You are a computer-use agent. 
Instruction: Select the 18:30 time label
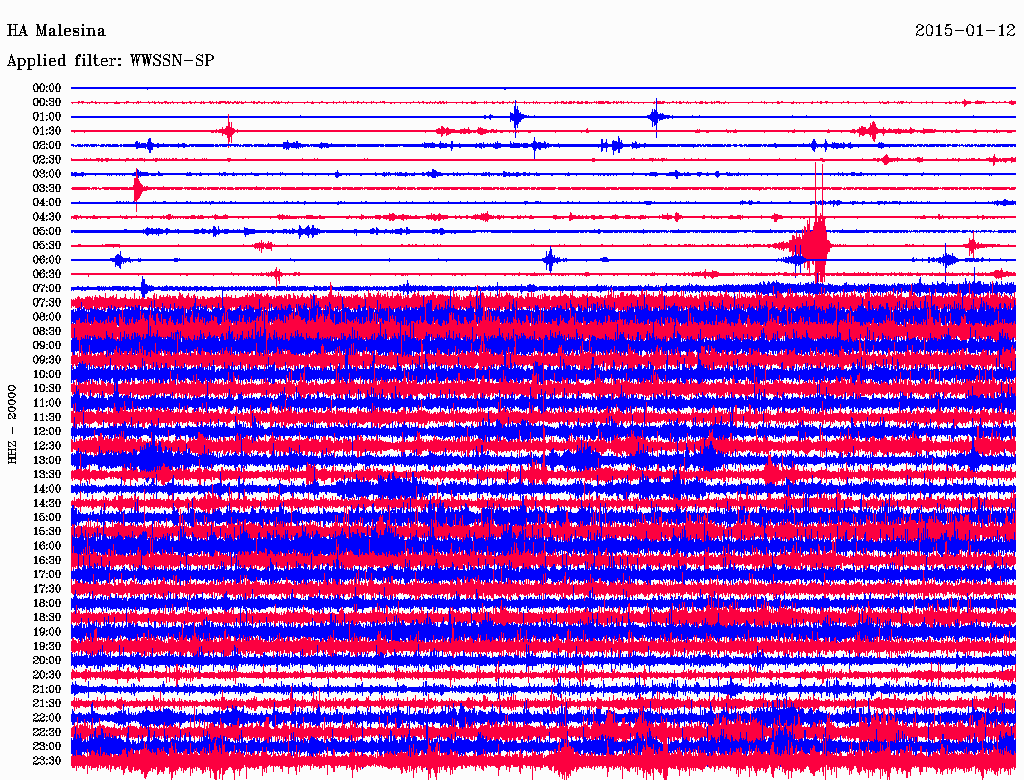47,617
